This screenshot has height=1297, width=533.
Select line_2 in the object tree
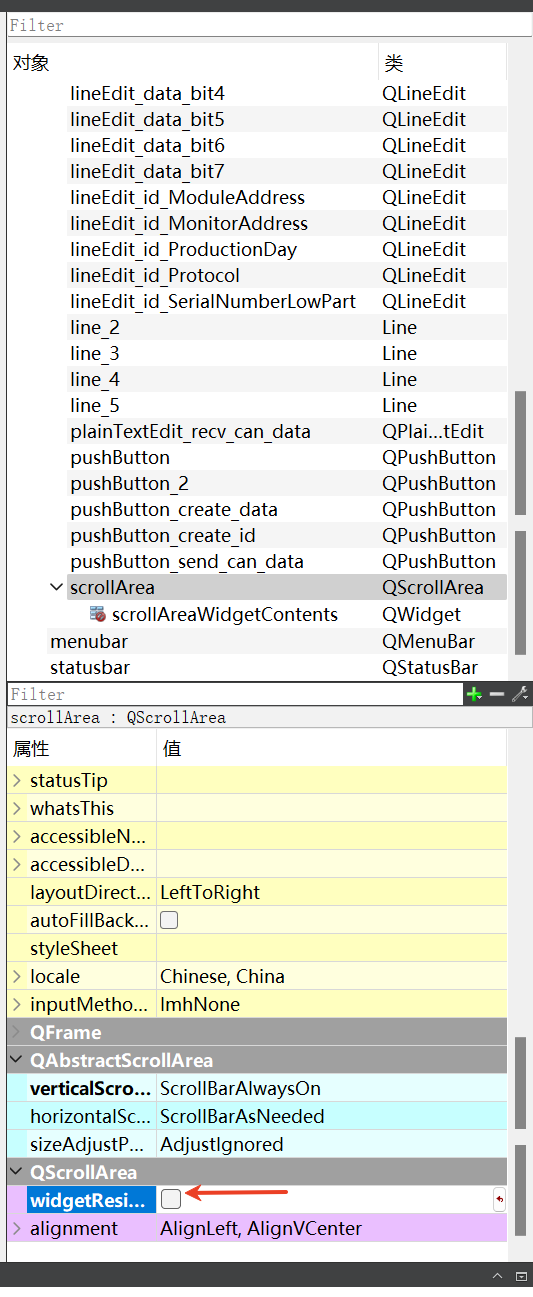[x=95, y=328]
